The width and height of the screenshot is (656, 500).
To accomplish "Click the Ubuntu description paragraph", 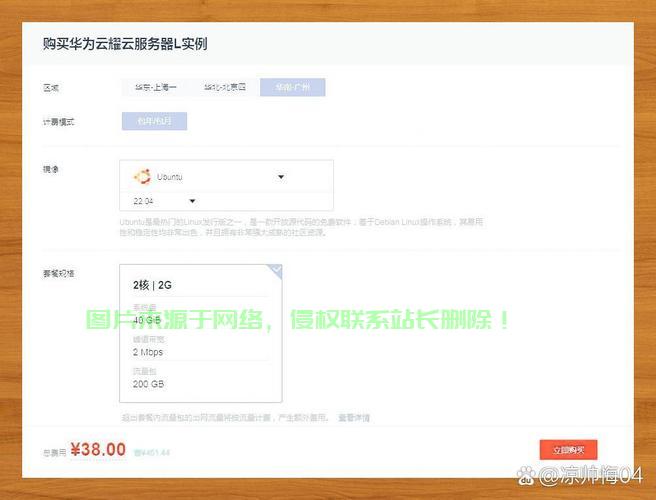I will (301, 227).
